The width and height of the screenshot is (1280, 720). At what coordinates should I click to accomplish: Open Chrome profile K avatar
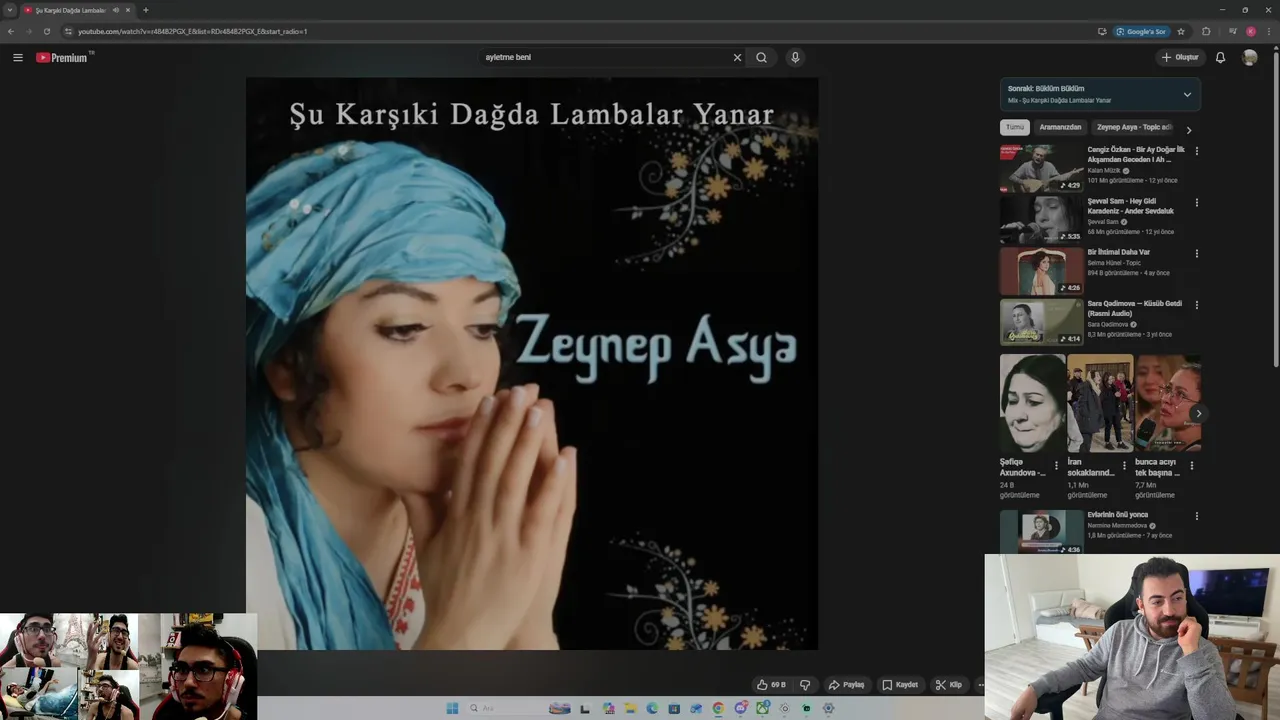pos(1250,31)
